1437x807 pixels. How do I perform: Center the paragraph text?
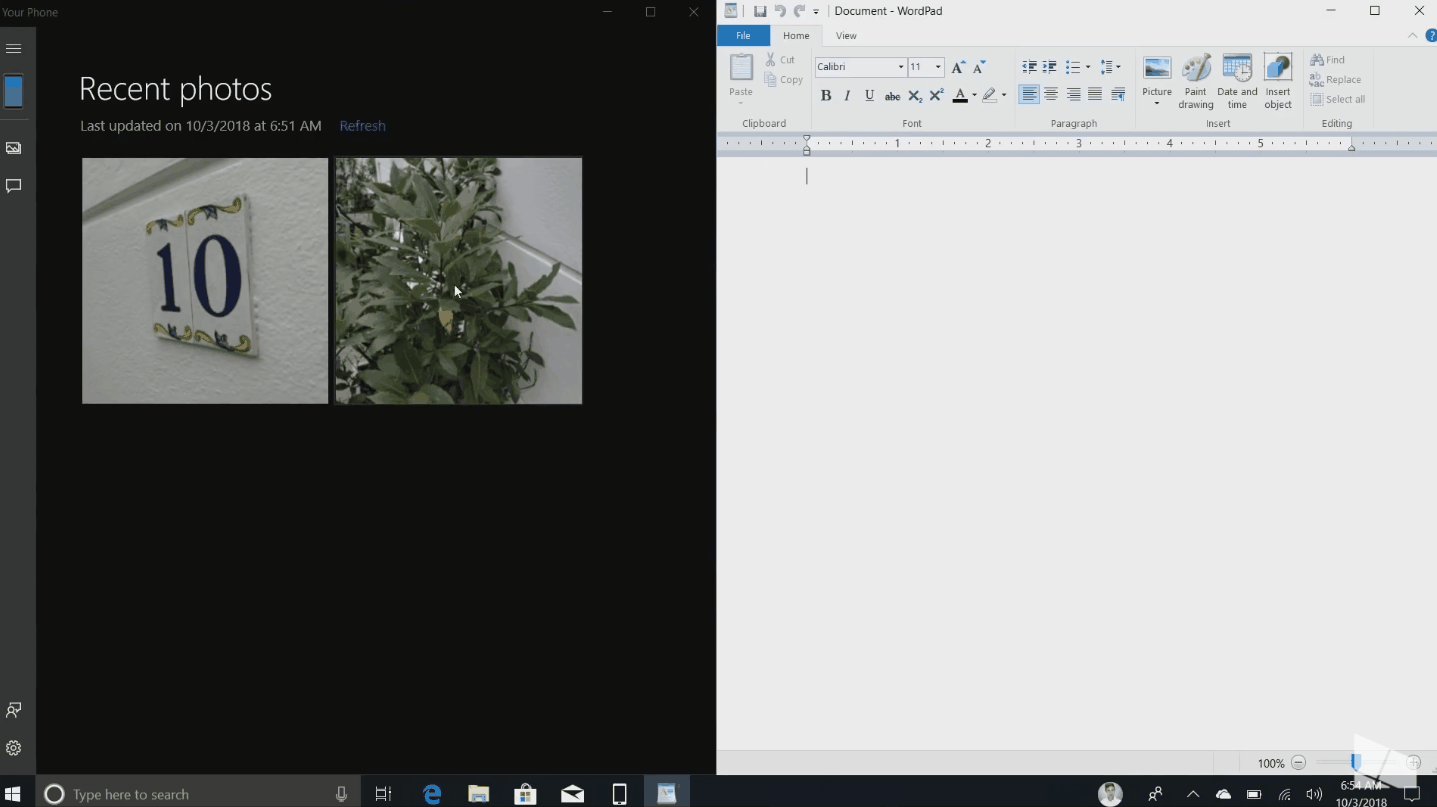(x=1051, y=95)
